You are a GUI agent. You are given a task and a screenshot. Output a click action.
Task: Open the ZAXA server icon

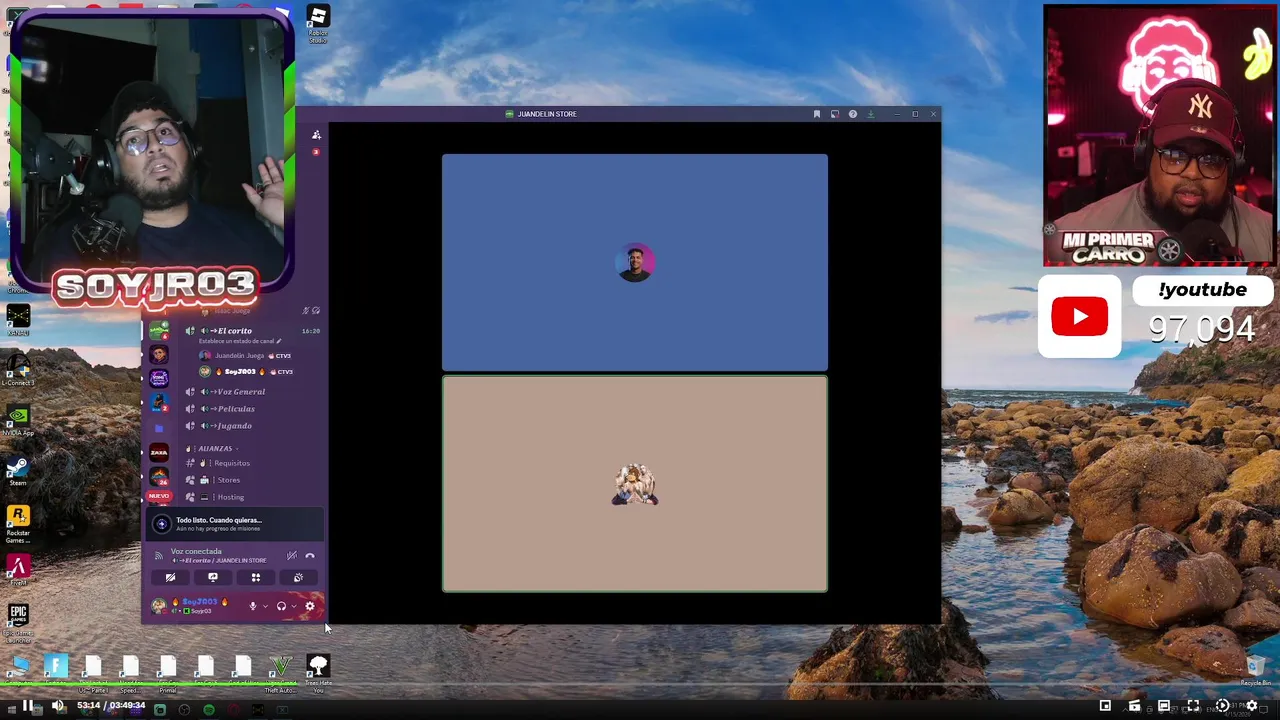159,453
